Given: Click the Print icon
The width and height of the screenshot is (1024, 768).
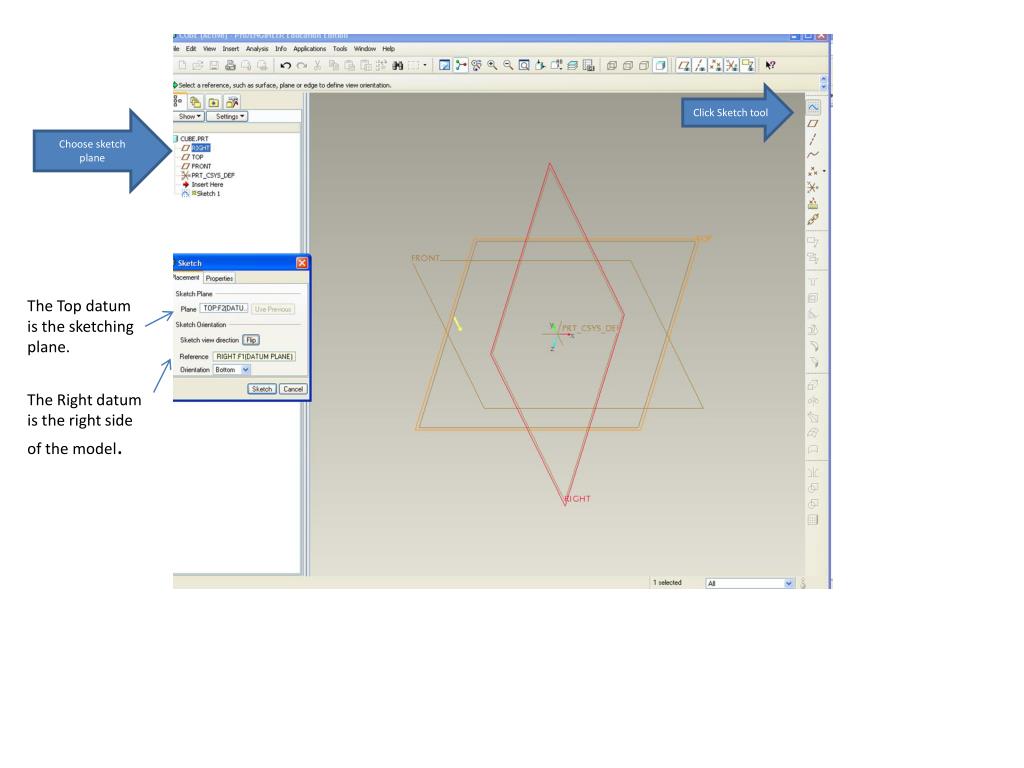Looking at the screenshot, I should pos(230,65).
